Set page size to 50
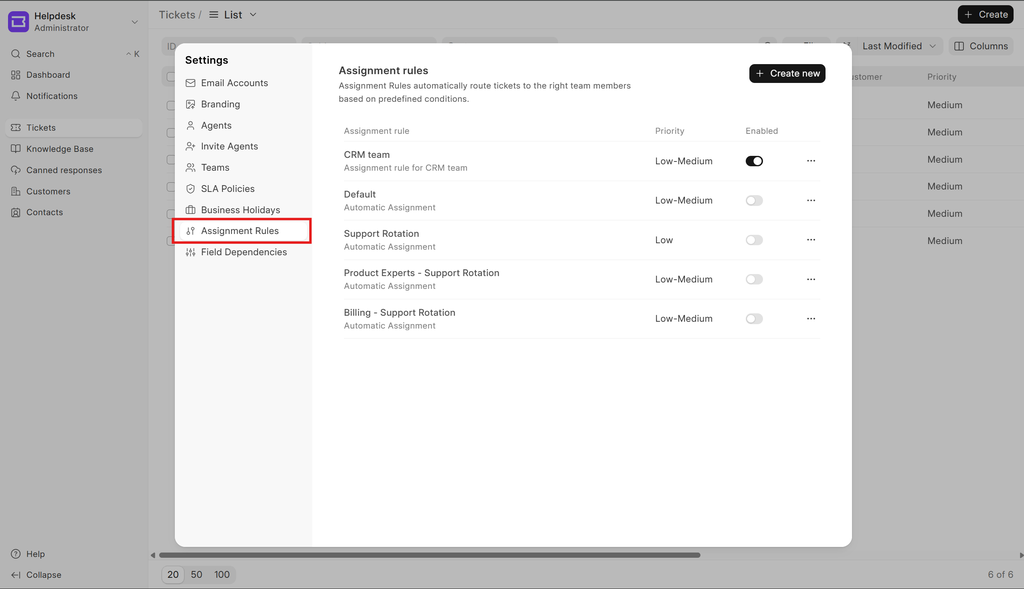 (197, 575)
